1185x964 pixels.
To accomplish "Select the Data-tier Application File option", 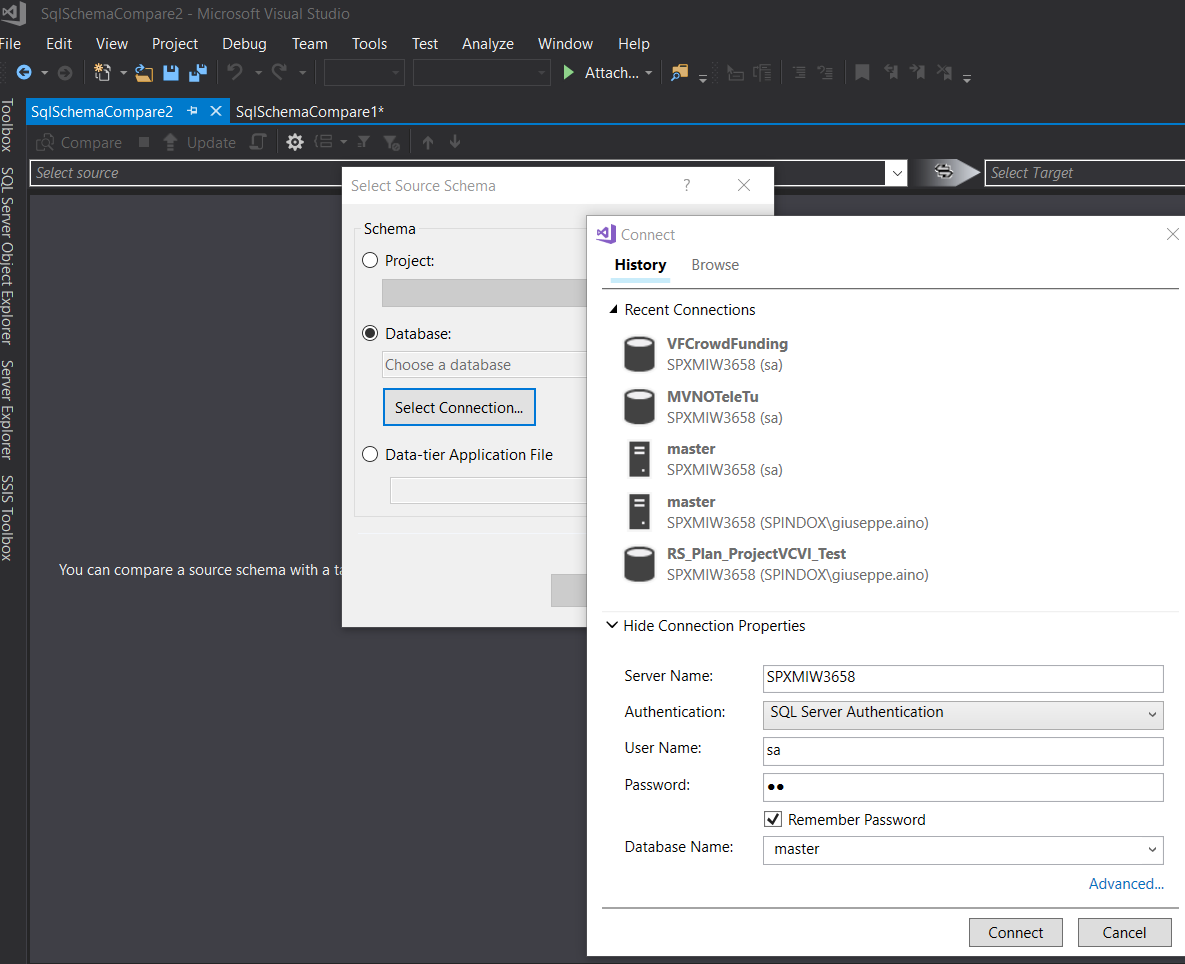I will [x=370, y=454].
